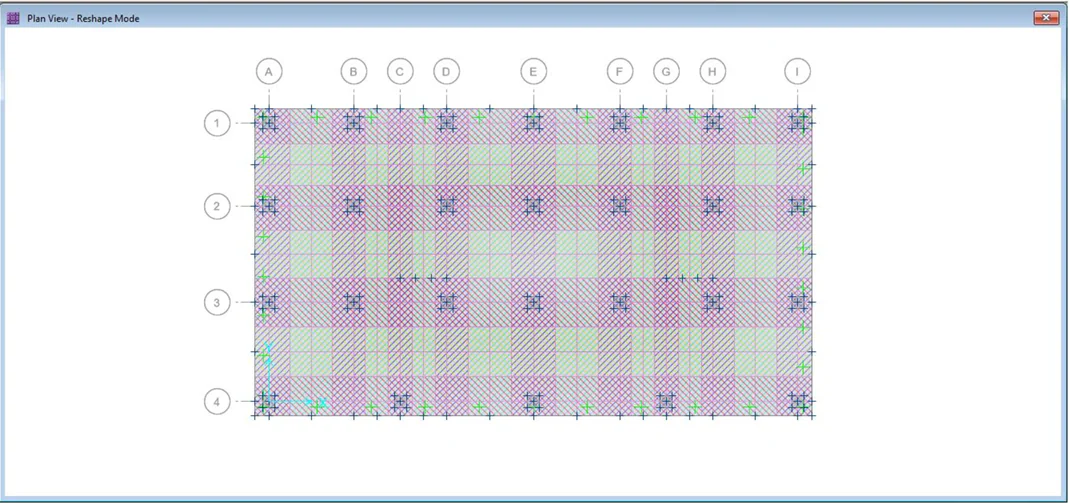The image size is (1070, 503).
Task: Select grid bubble G at top
Action: pos(666,72)
